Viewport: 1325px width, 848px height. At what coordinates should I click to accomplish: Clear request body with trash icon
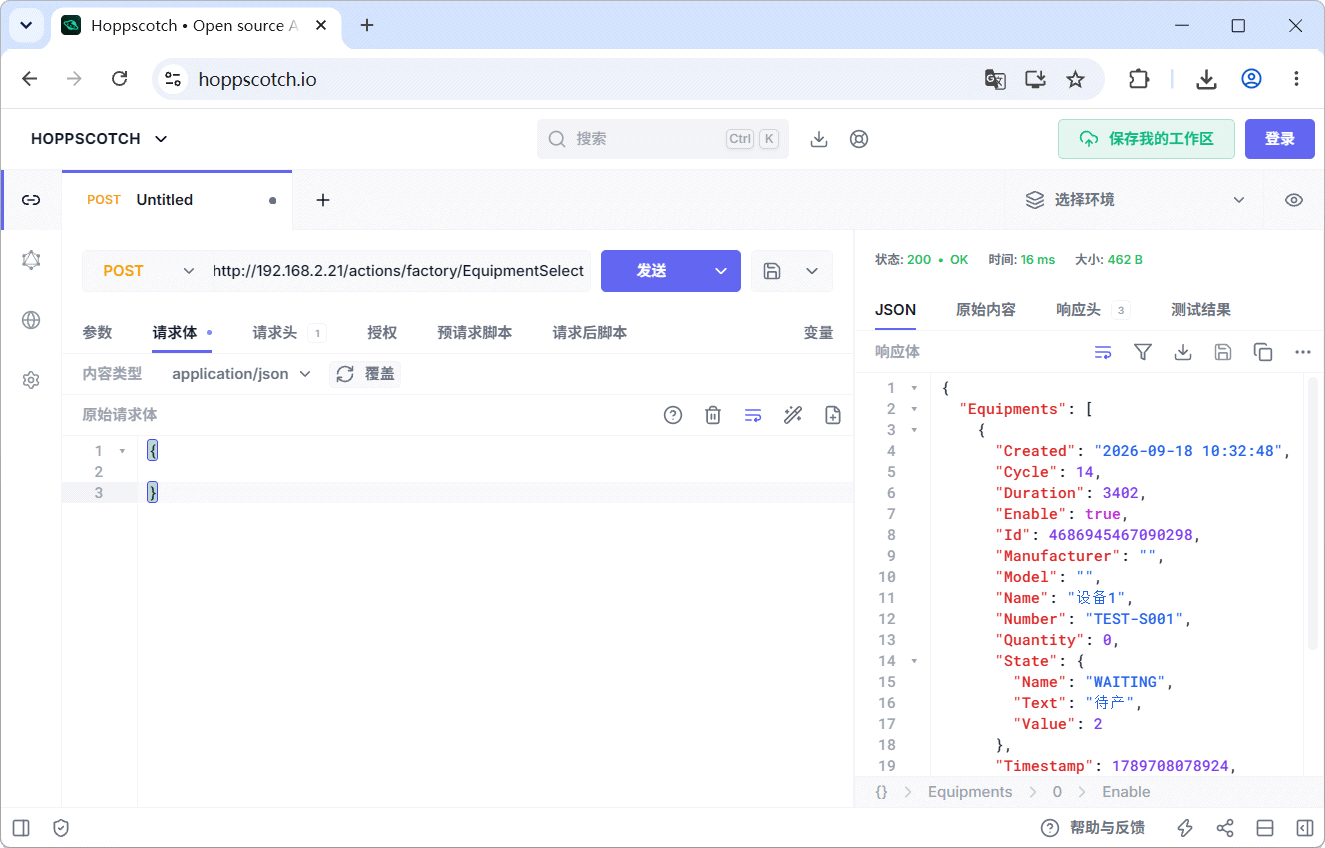713,415
